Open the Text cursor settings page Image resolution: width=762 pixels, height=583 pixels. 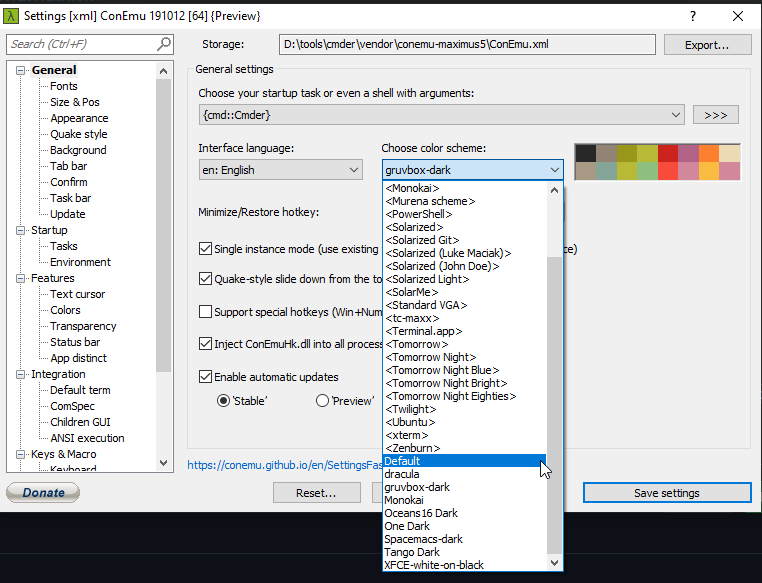[x=77, y=294]
